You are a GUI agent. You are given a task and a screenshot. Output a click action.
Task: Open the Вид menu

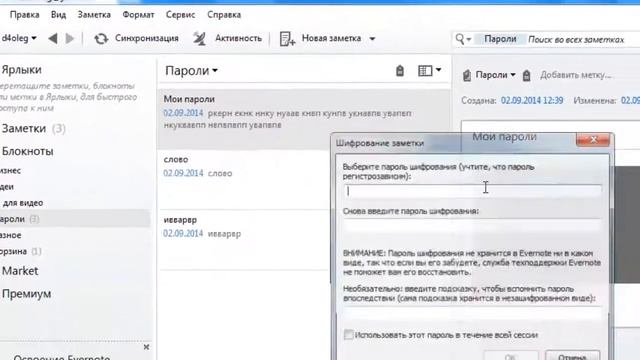click(x=58, y=15)
